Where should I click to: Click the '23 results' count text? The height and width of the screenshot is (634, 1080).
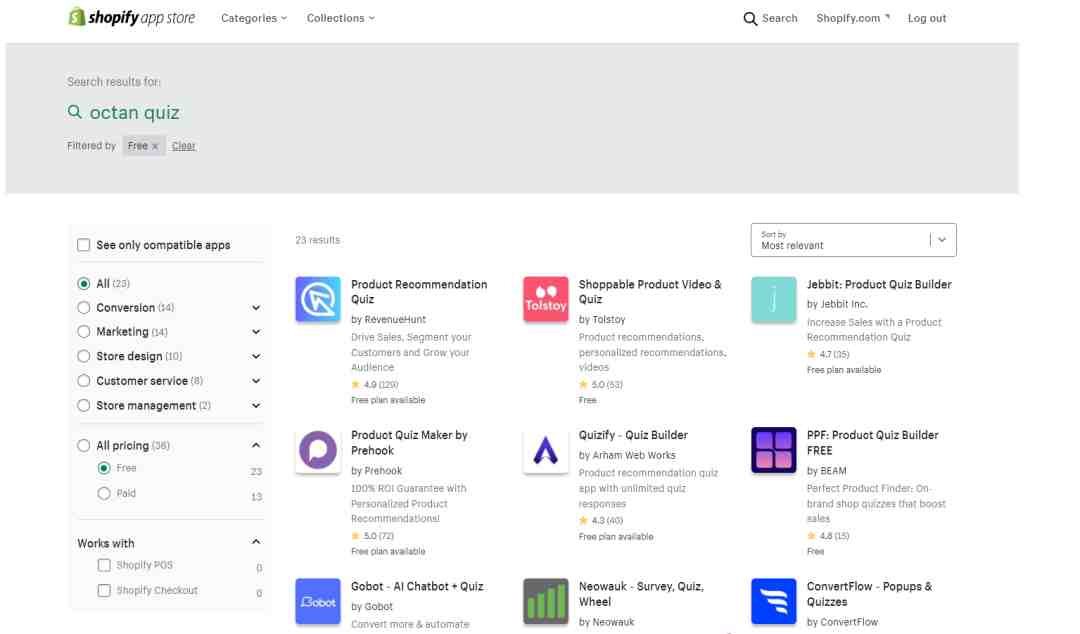click(318, 240)
